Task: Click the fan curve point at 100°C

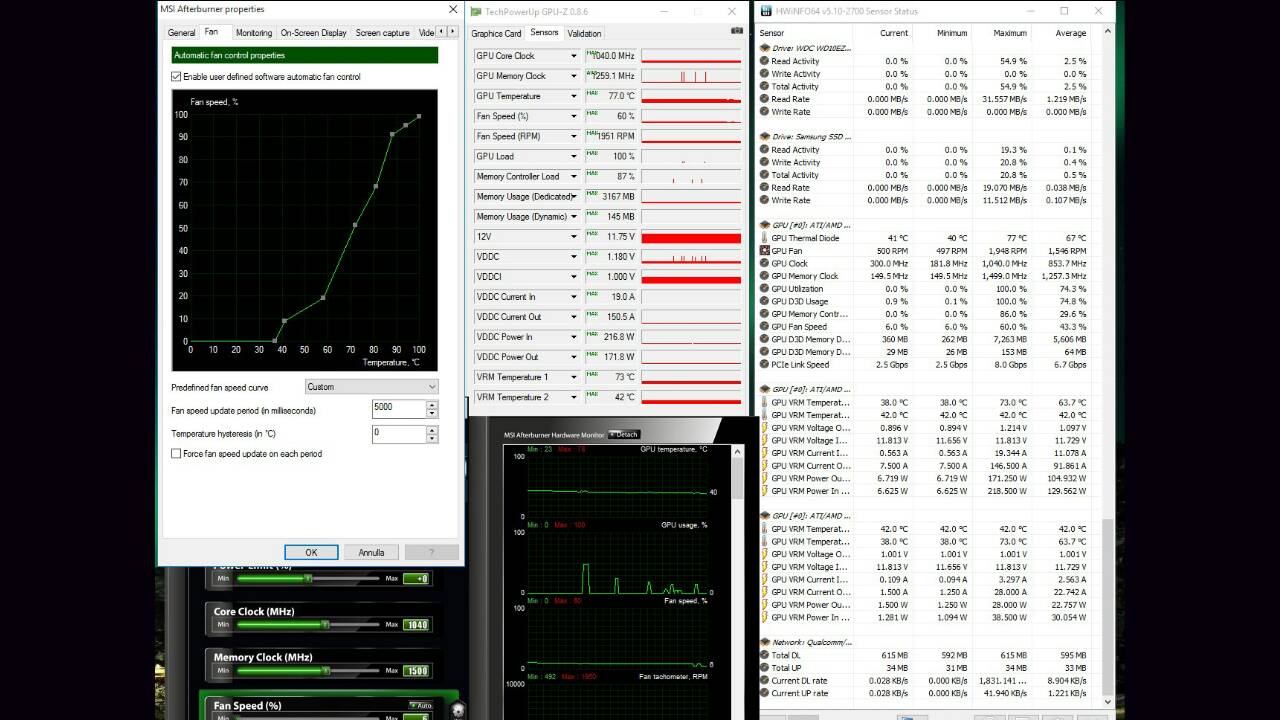Action: pyautogui.click(x=419, y=116)
